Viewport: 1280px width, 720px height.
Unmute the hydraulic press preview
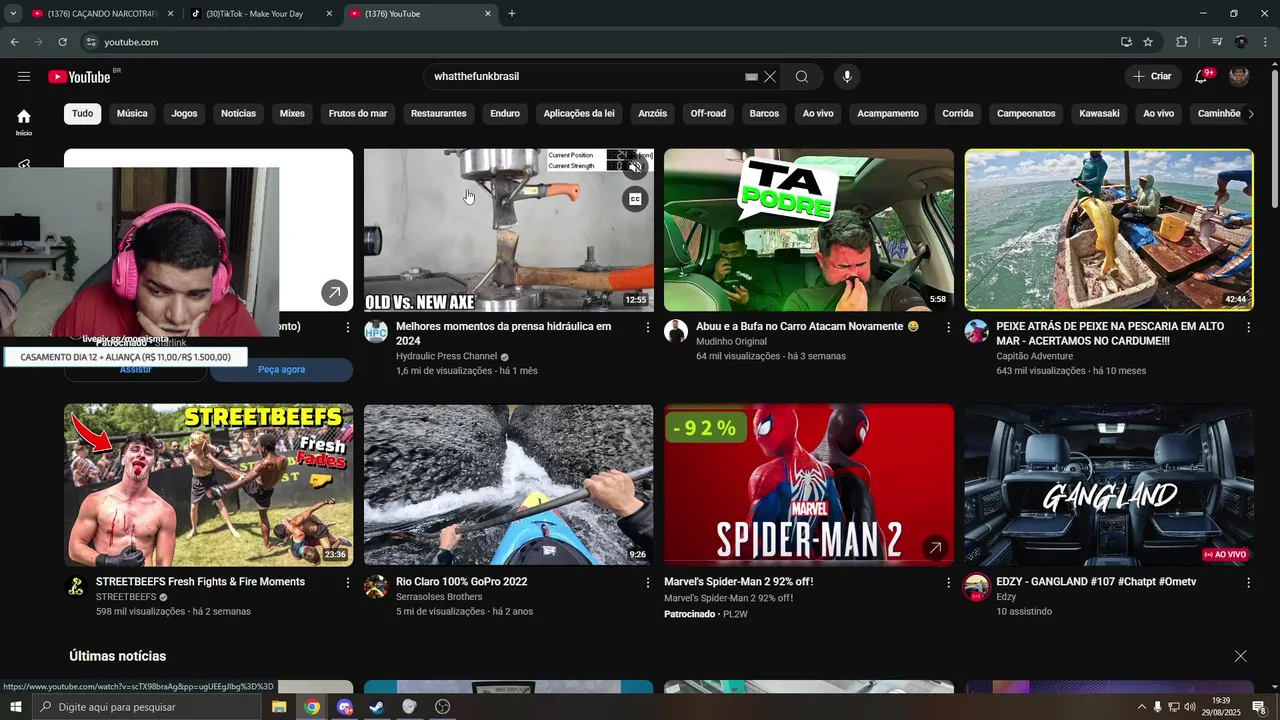634,167
